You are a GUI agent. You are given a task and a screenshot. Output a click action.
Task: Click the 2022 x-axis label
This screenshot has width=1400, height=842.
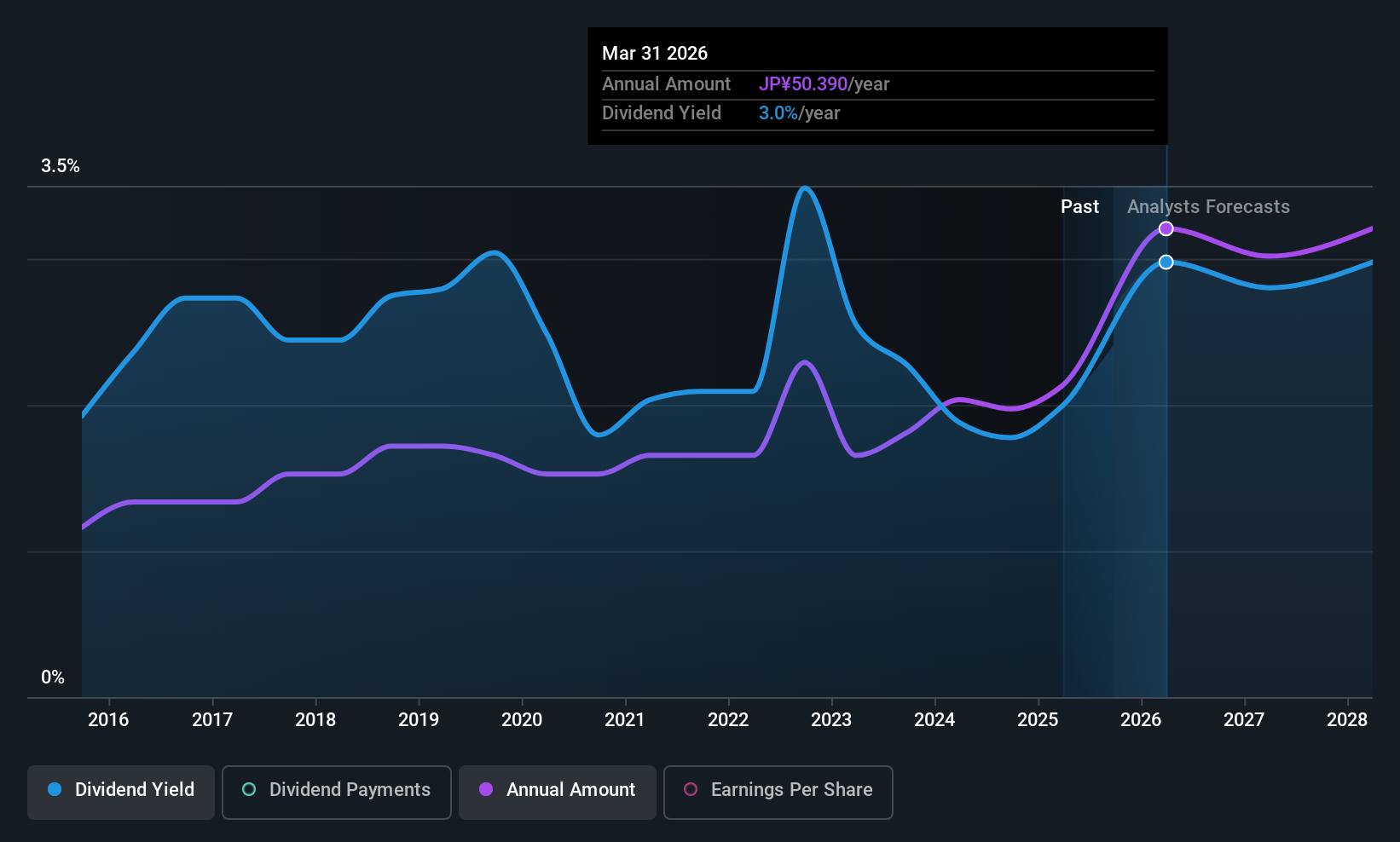728,720
